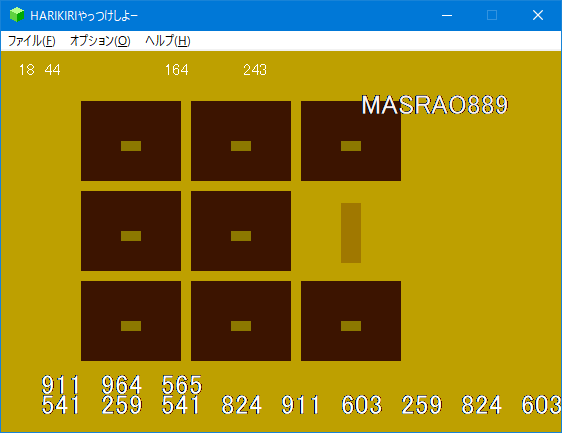Image resolution: width=562 pixels, height=433 pixels.
Task: Click the bottom-left dark brown tile
Action: pos(131,321)
